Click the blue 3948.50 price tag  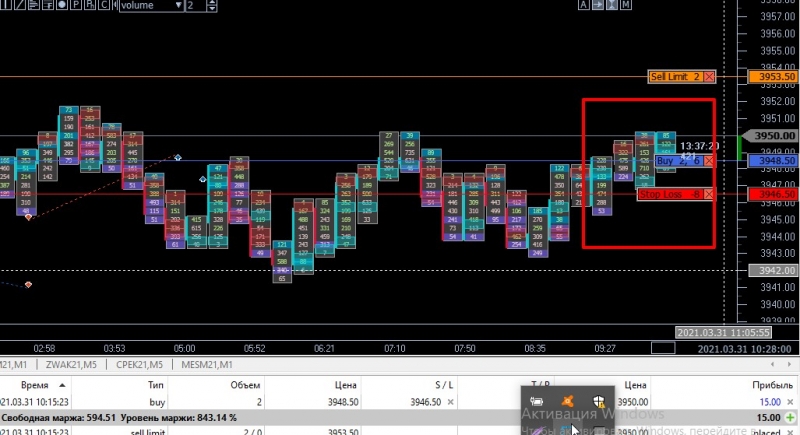[x=773, y=161]
